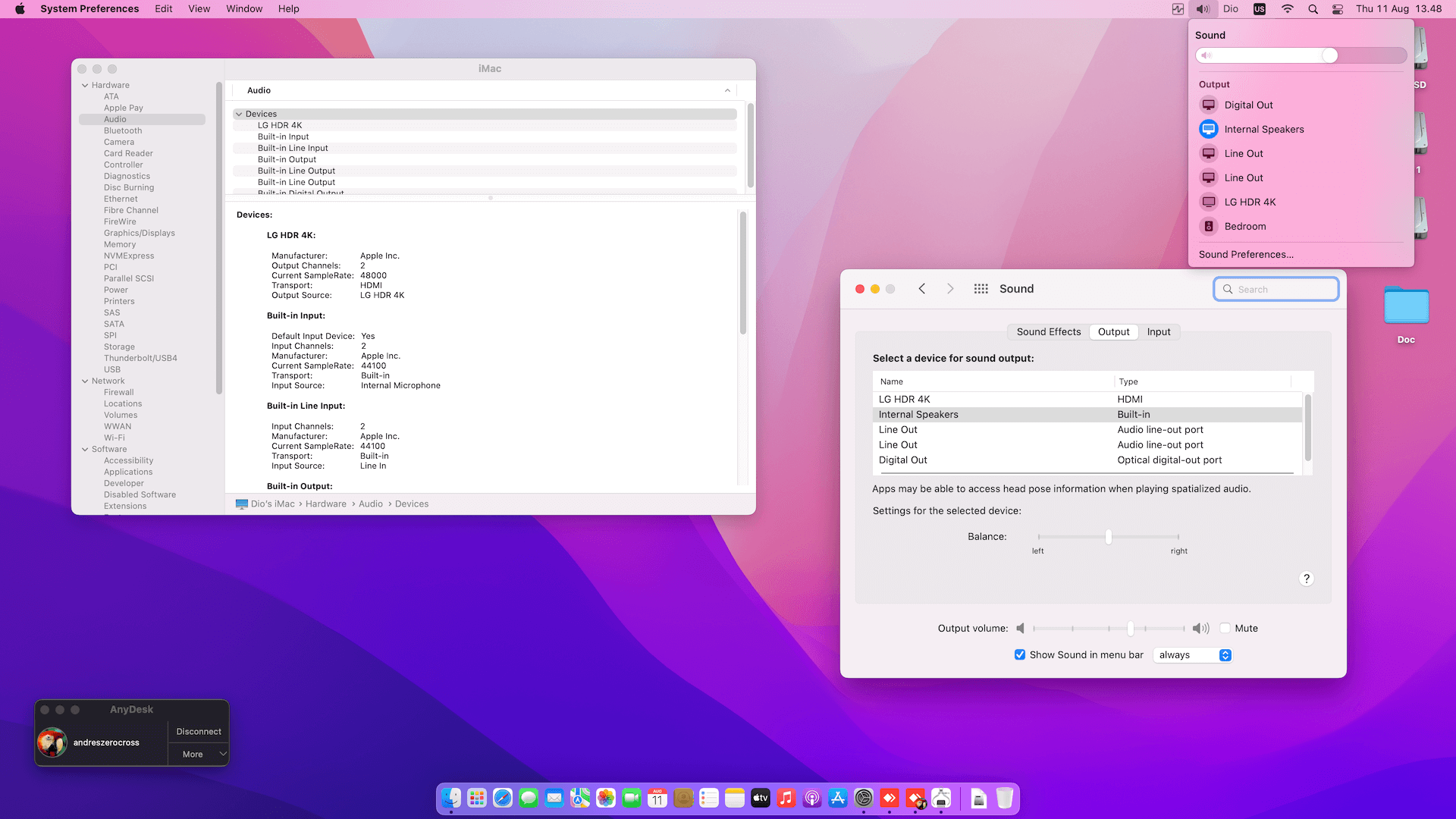Click Sound Preferences… link
This screenshot has height=819, width=1456.
coord(1246,255)
